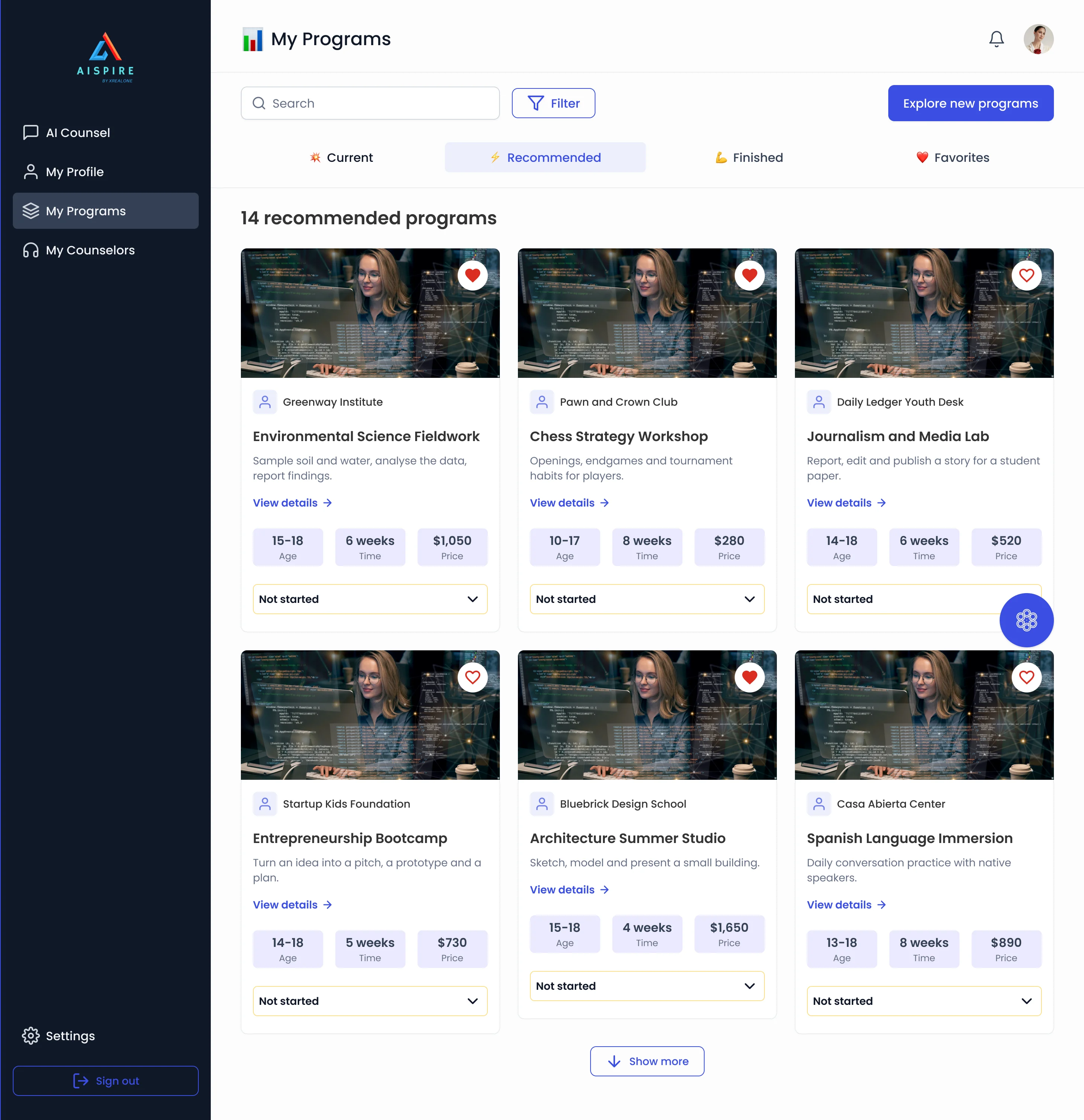This screenshot has height=1120, width=1084.
Task: View details of Entrepreneurship Bootcamp
Action: click(x=292, y=905)
